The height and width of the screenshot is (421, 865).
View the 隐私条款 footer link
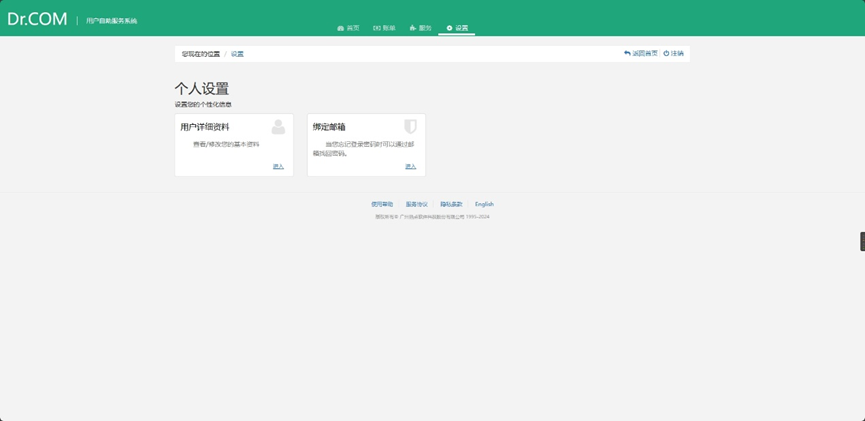(x=451, y=204)
